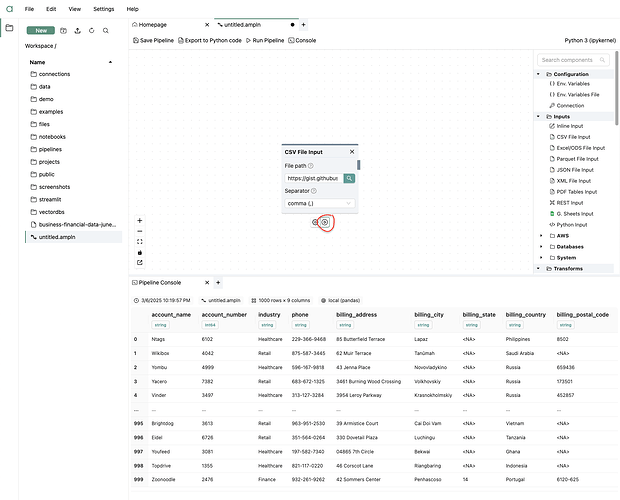Click the Amphi logo at top left
This screenshot has width=620, height=500.
tap(9, 9)
